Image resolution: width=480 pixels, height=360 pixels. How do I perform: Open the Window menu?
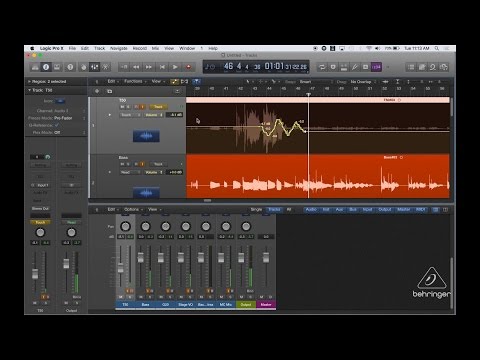(x=187, y=48)
